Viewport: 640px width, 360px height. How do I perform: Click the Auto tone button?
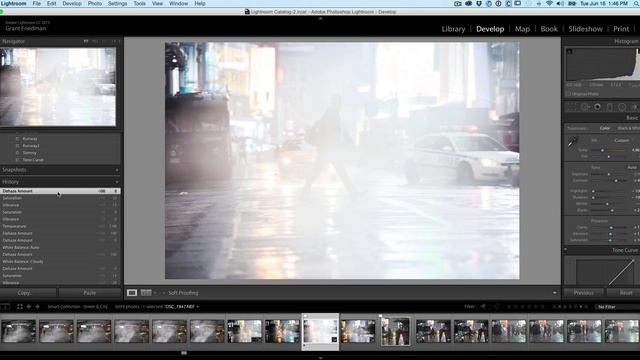pyautogui.click(x=632, y=167)
